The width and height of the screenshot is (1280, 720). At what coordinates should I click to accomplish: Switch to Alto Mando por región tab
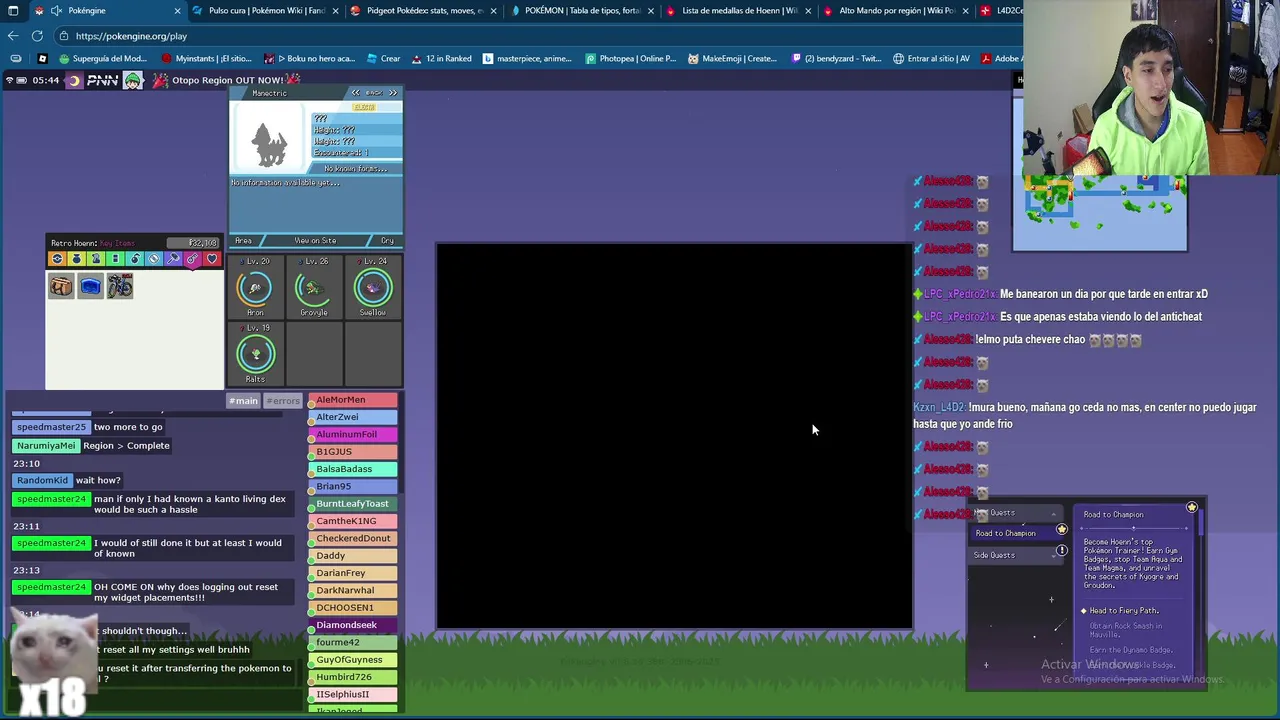point(896,11)
